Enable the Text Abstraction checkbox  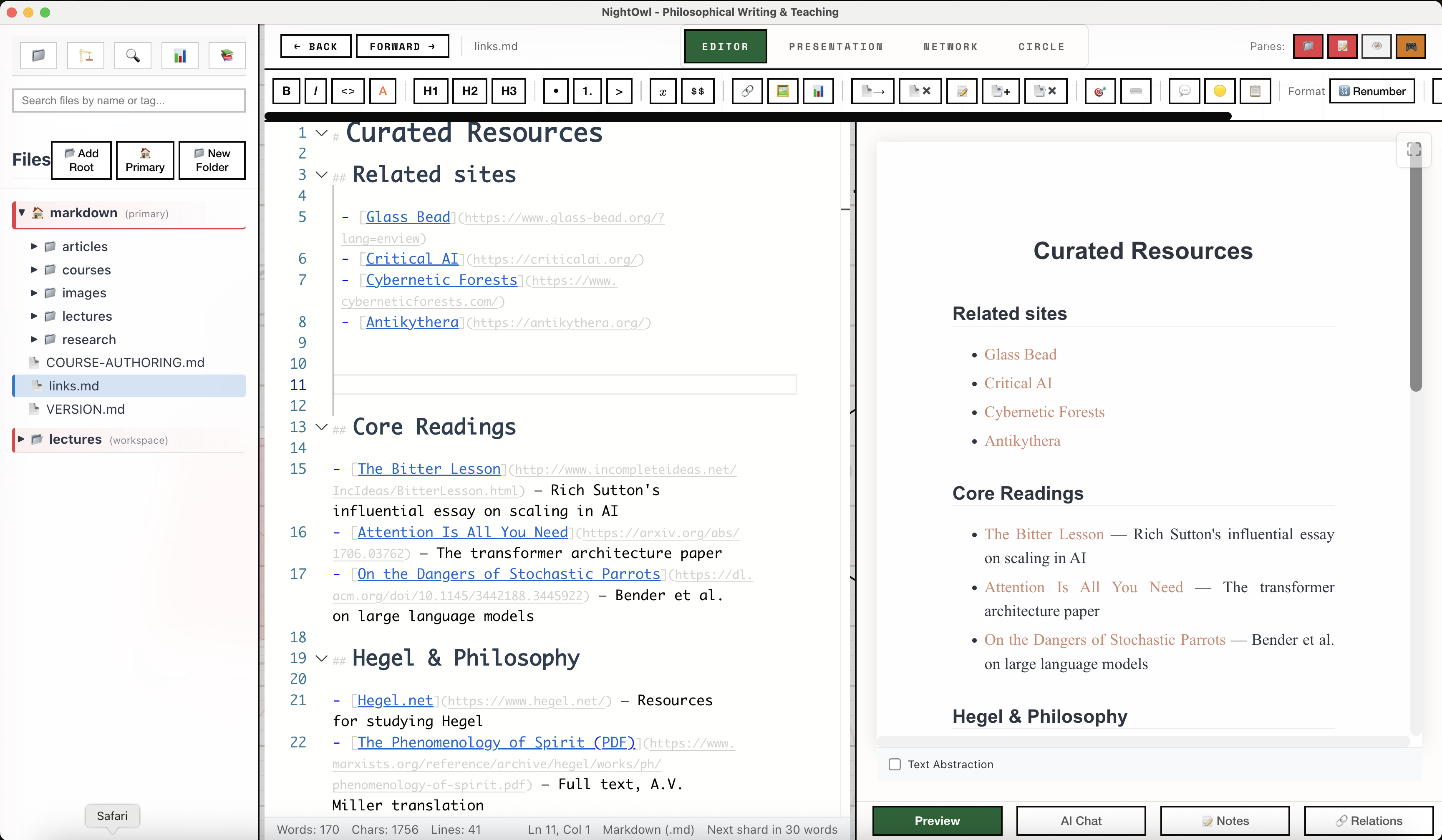tap(895, 764)
